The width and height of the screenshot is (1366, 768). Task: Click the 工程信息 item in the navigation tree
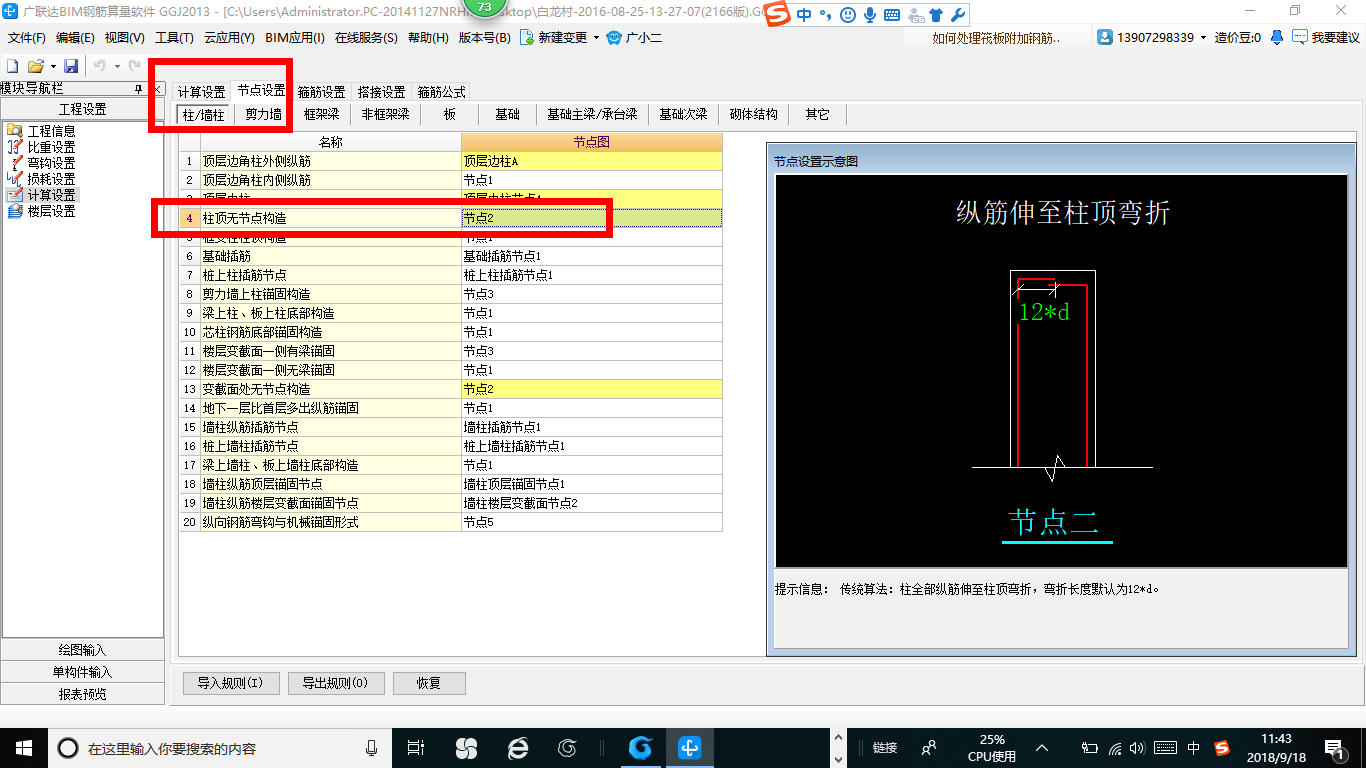[51, 131]
